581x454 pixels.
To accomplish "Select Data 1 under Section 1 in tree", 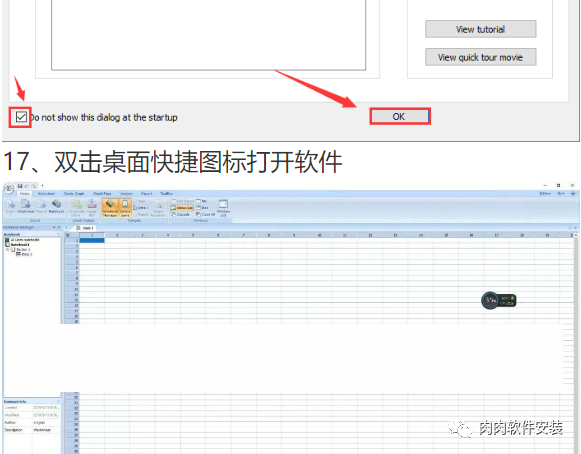I will [x=24, y=254].
